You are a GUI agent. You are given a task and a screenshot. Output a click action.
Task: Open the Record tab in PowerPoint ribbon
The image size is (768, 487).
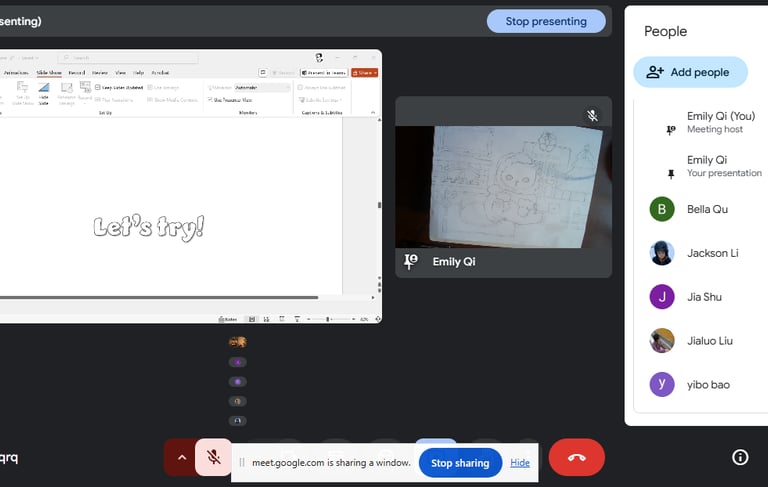click(x=76, y=73)
